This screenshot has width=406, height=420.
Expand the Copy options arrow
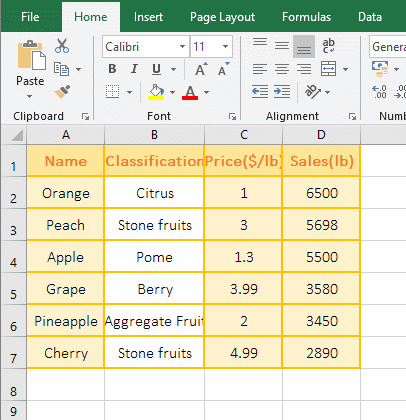pos(78,69)
